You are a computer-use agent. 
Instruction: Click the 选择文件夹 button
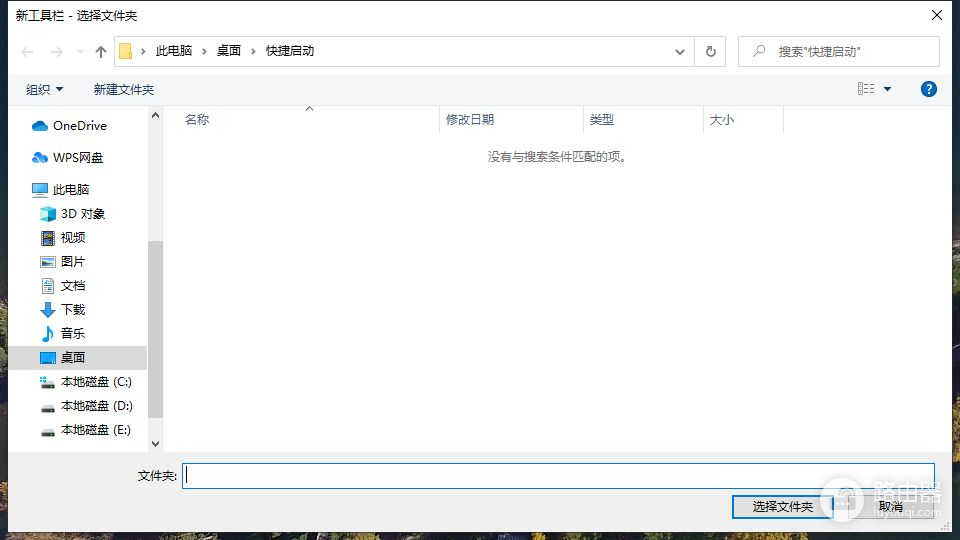click(782, 507)
